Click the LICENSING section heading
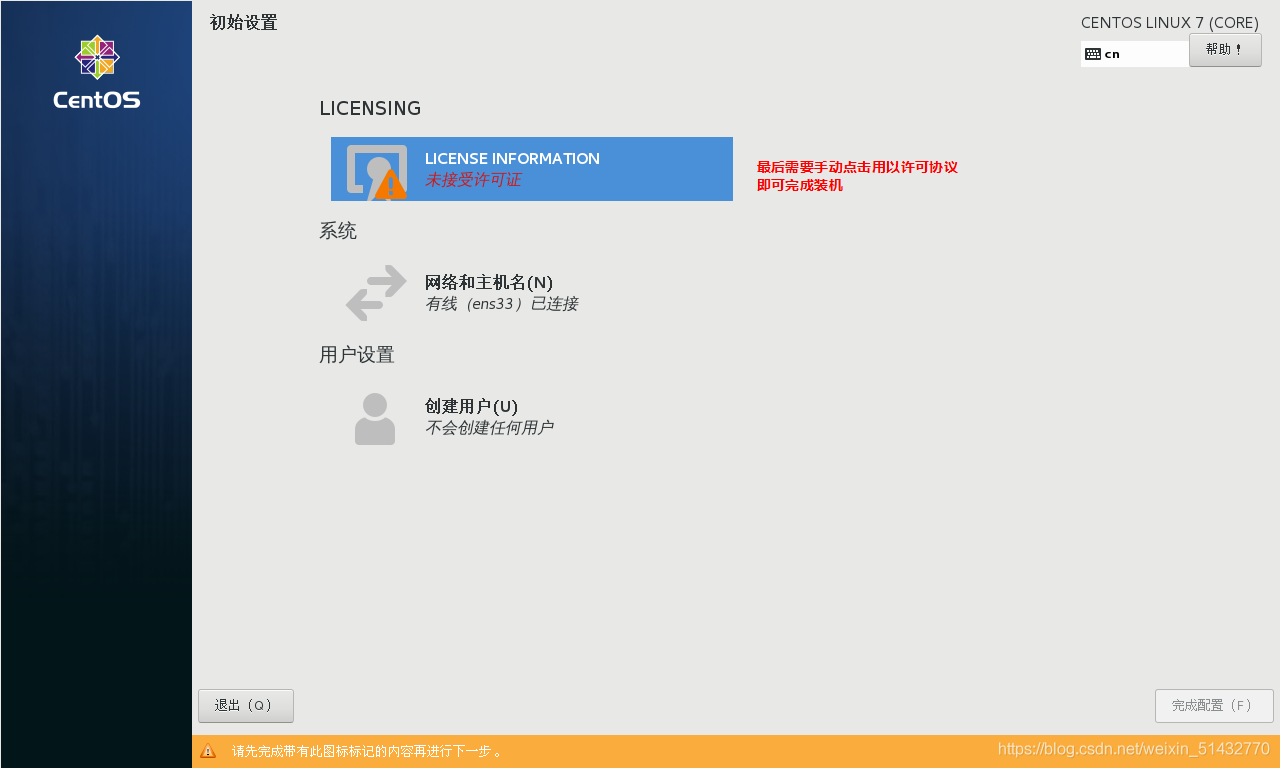This screenshot has width=1280, height=768. point(370,108)
